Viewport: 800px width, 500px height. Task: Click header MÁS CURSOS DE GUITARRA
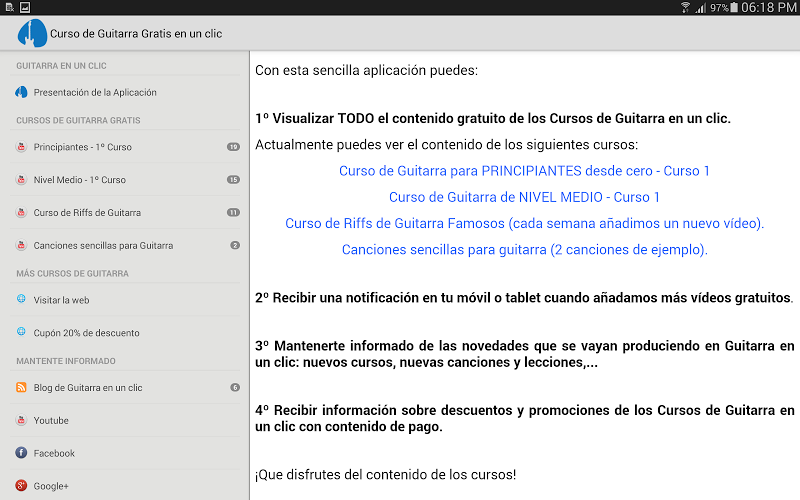pyautogui.click(x=72, y=273)
